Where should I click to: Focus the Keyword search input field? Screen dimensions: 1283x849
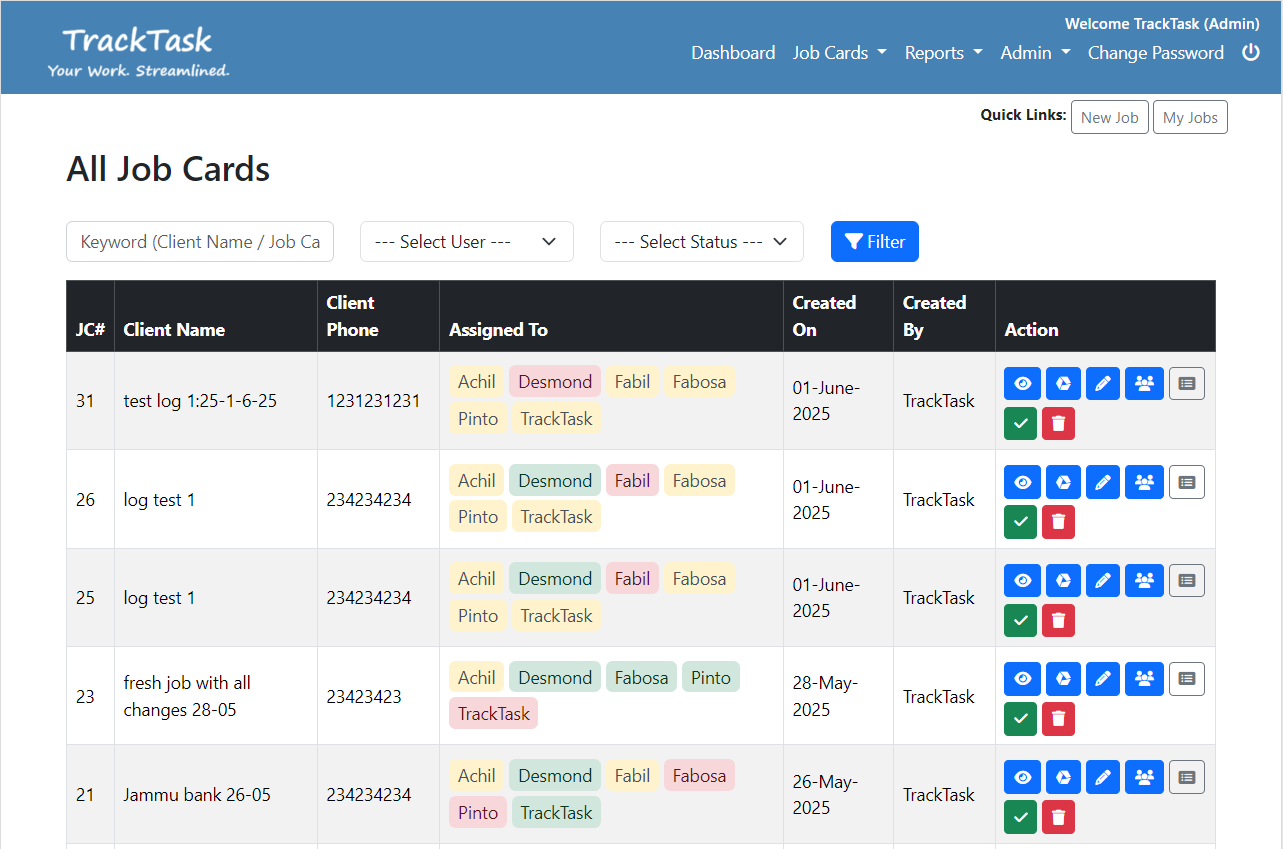coord(200,242)
